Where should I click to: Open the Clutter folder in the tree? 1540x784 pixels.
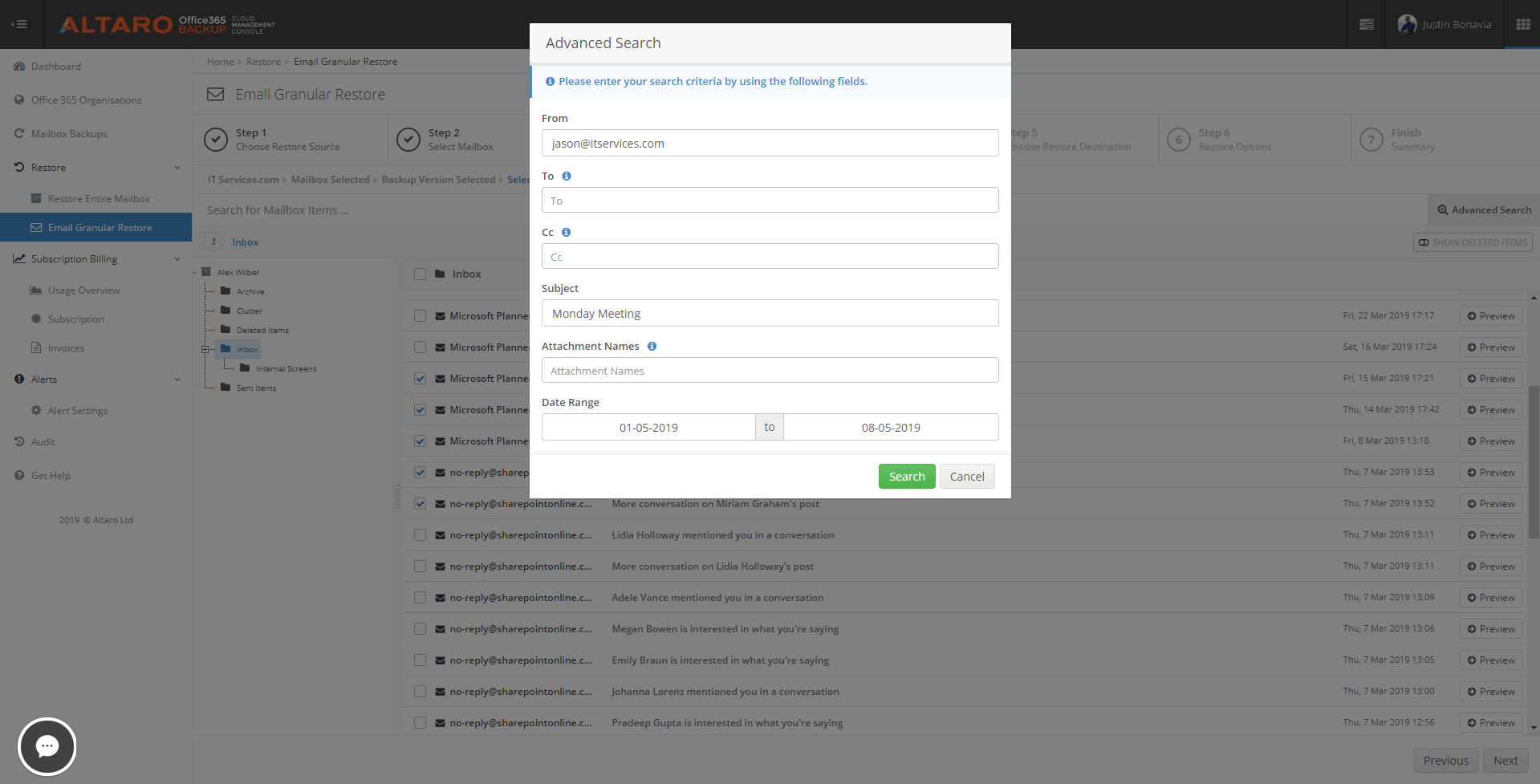pos(249,311)
